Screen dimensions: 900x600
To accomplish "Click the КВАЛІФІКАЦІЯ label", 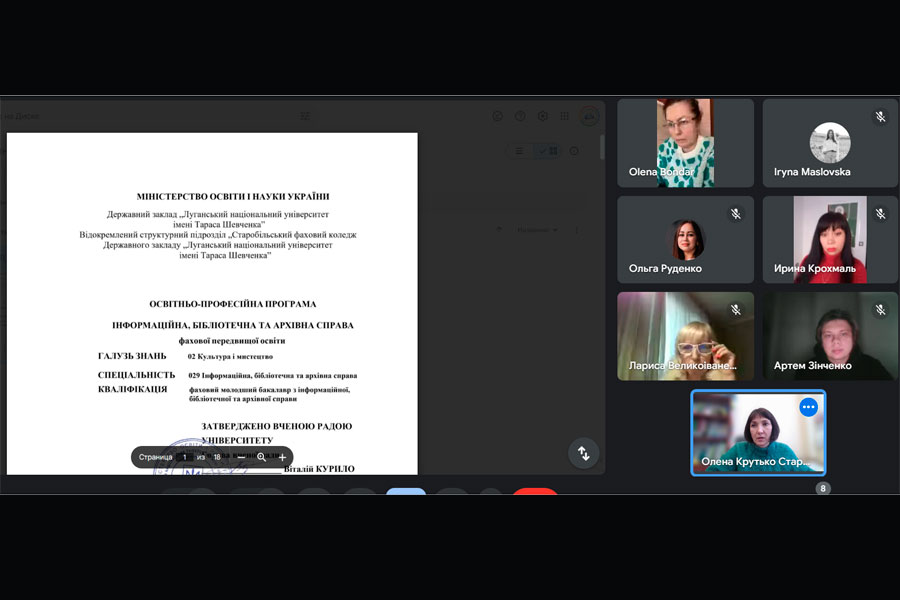I will 133,389.
